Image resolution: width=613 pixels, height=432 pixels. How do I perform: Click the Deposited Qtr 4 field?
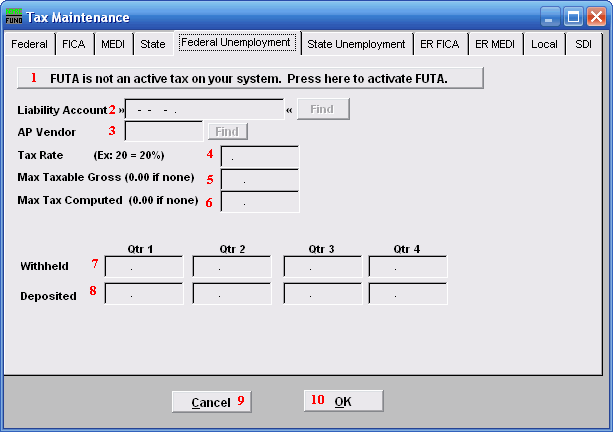tap(407, 294)
